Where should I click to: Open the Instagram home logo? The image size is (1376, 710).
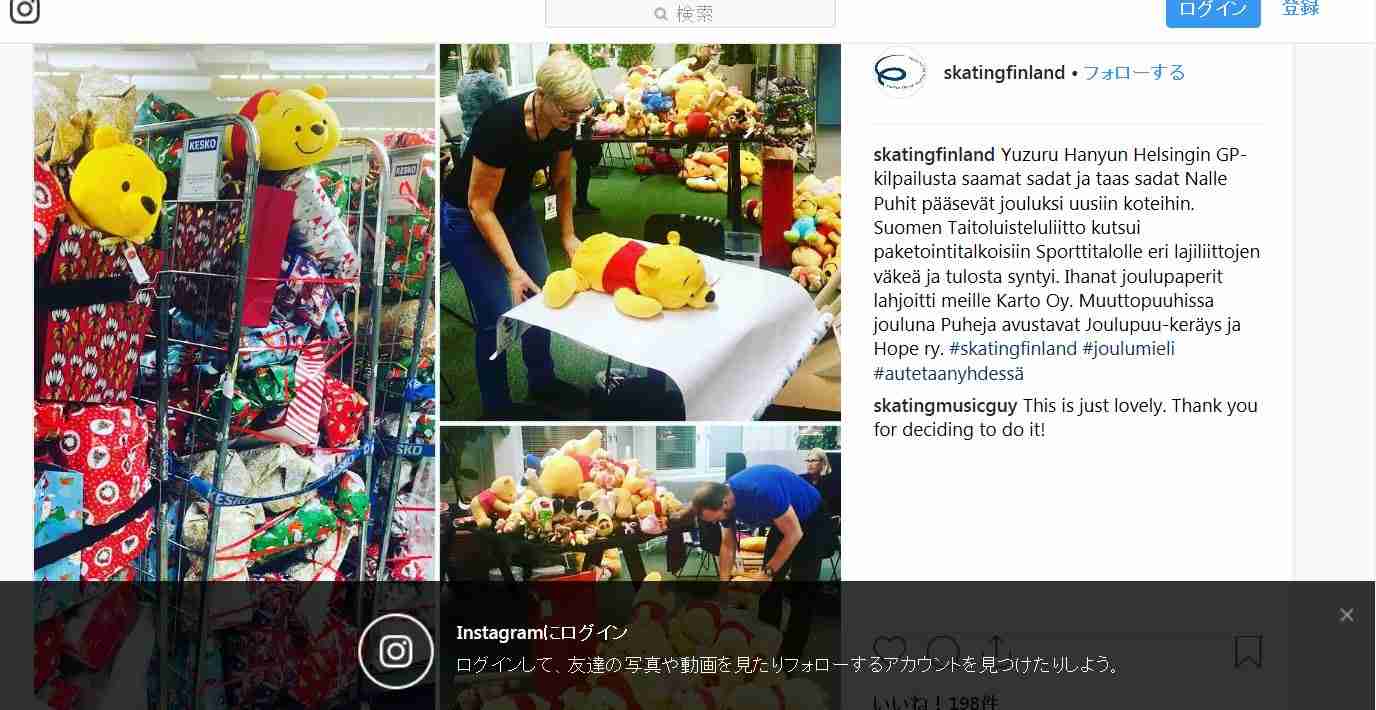pos(24,9)
